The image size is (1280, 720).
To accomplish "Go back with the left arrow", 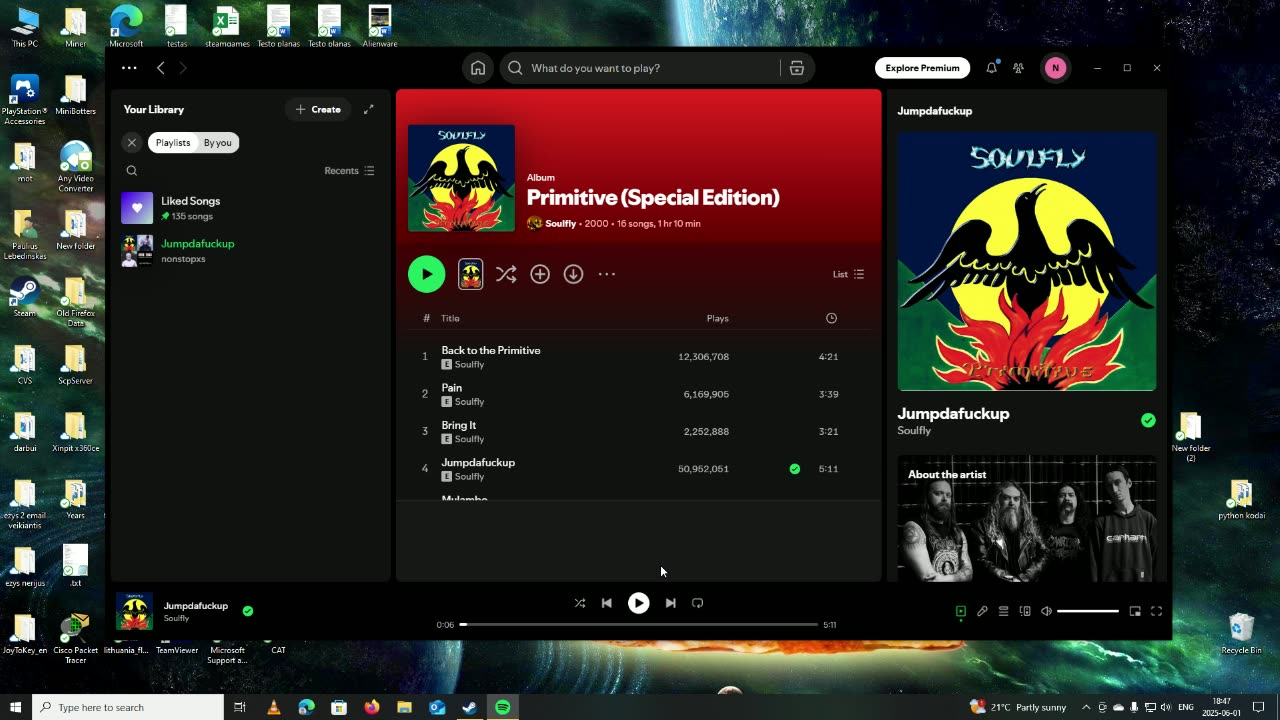I will coord(161,68).
